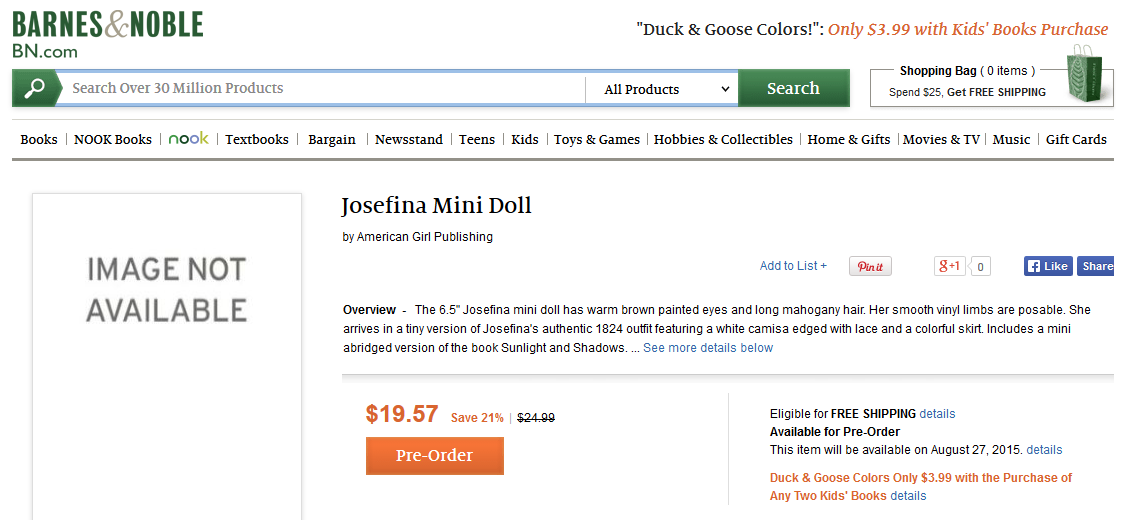
Task: Expand the Add to List menu
Action: pyautogui.click(x=793, y=266)
